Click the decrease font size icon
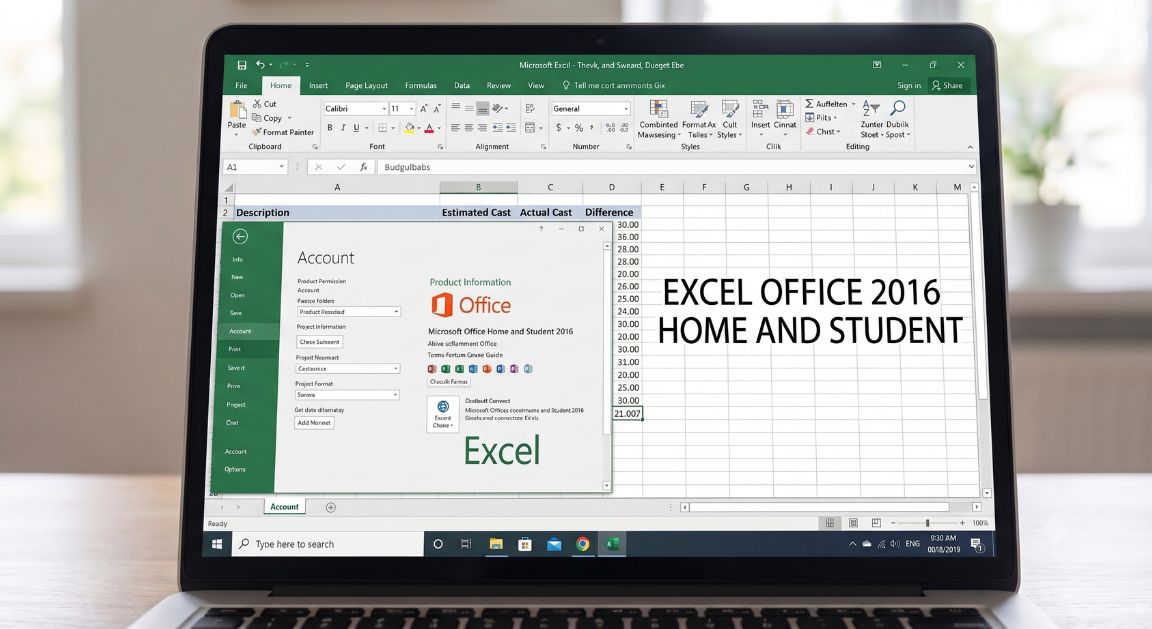Image resolution: width=1152 pixels, height=629 pixels. point(437,108)
